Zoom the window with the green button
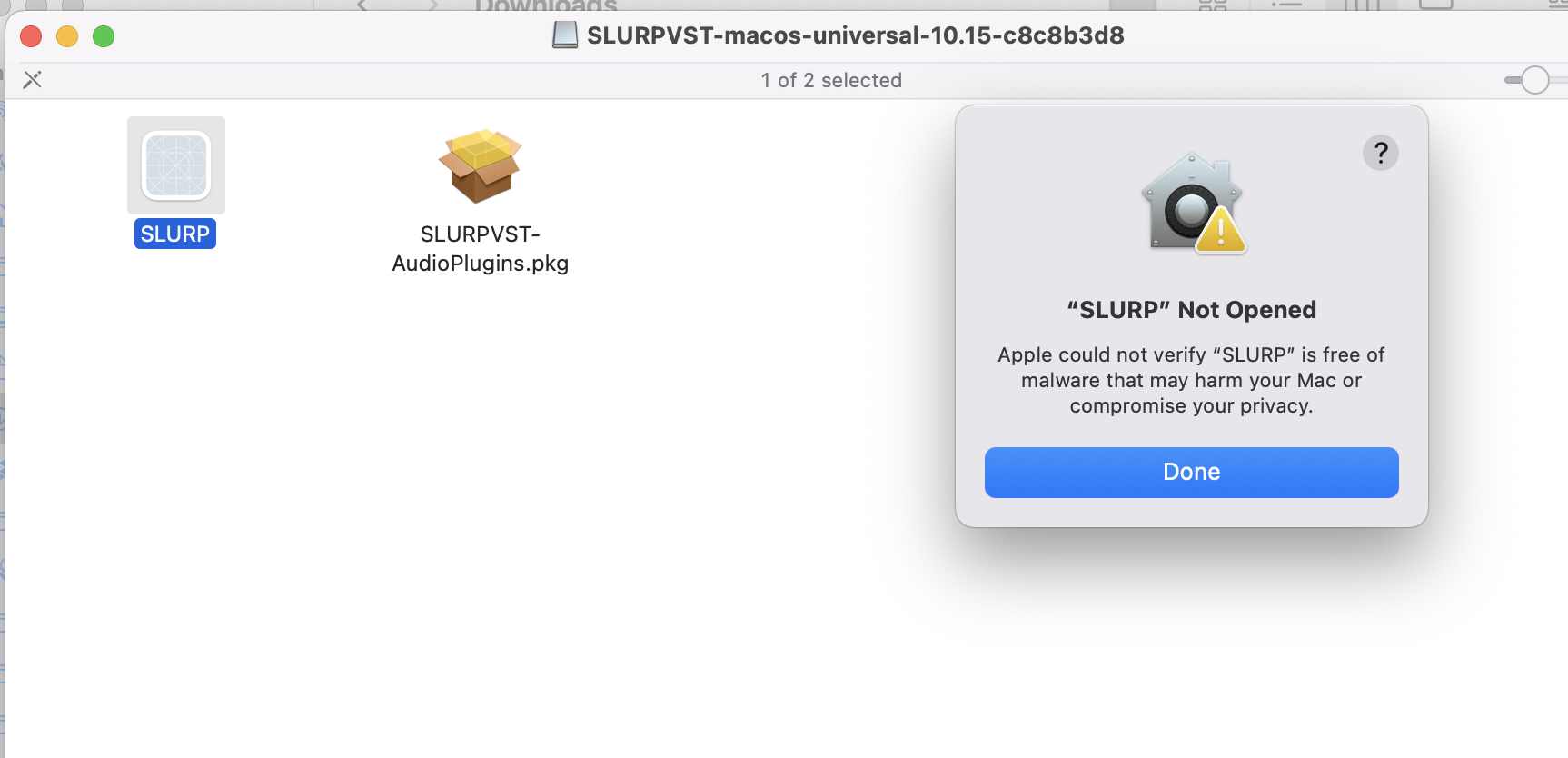The height and width of the screenshot is (758, 1568). click(104, 36)
